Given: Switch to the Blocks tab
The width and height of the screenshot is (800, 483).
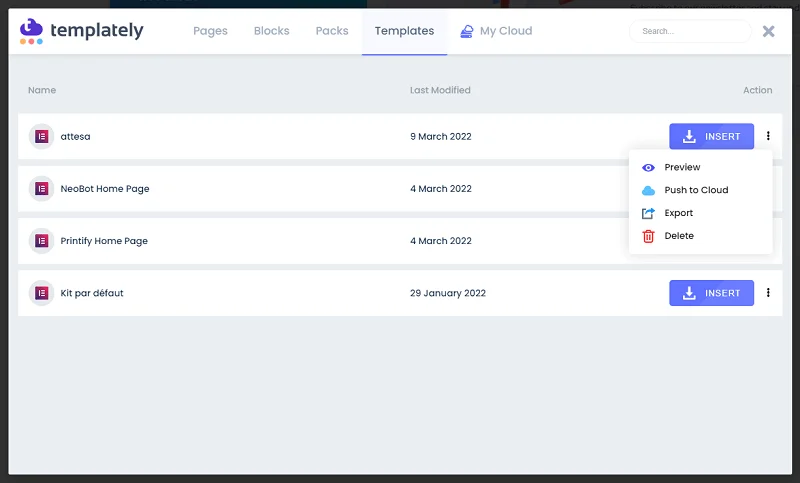Looking at the screenshot, I should click(271, 31).
